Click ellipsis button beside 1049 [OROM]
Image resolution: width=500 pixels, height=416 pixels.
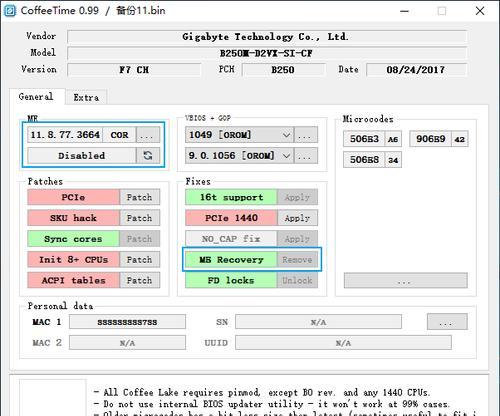(306, 135)
